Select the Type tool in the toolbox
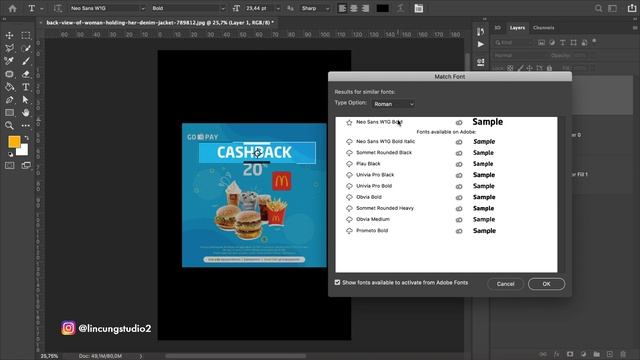The image size is (640, 360). coord(26,87)
